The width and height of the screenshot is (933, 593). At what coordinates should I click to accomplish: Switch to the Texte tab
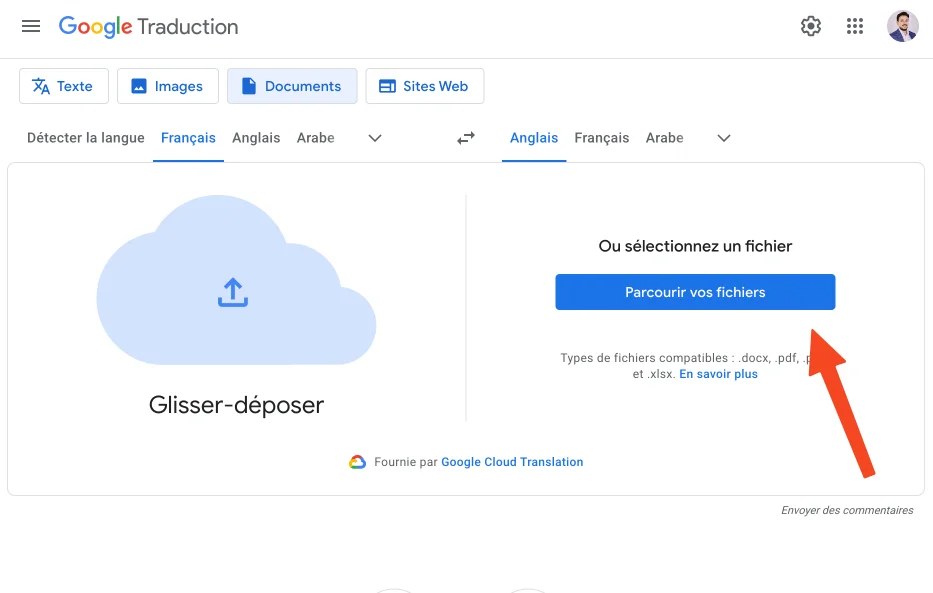click(x=64, y=86)
